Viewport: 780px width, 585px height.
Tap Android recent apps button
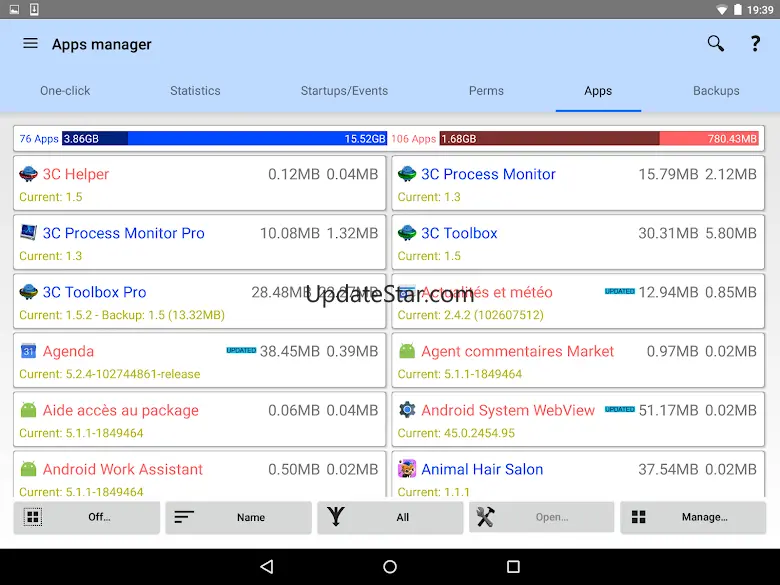point(513,567)
